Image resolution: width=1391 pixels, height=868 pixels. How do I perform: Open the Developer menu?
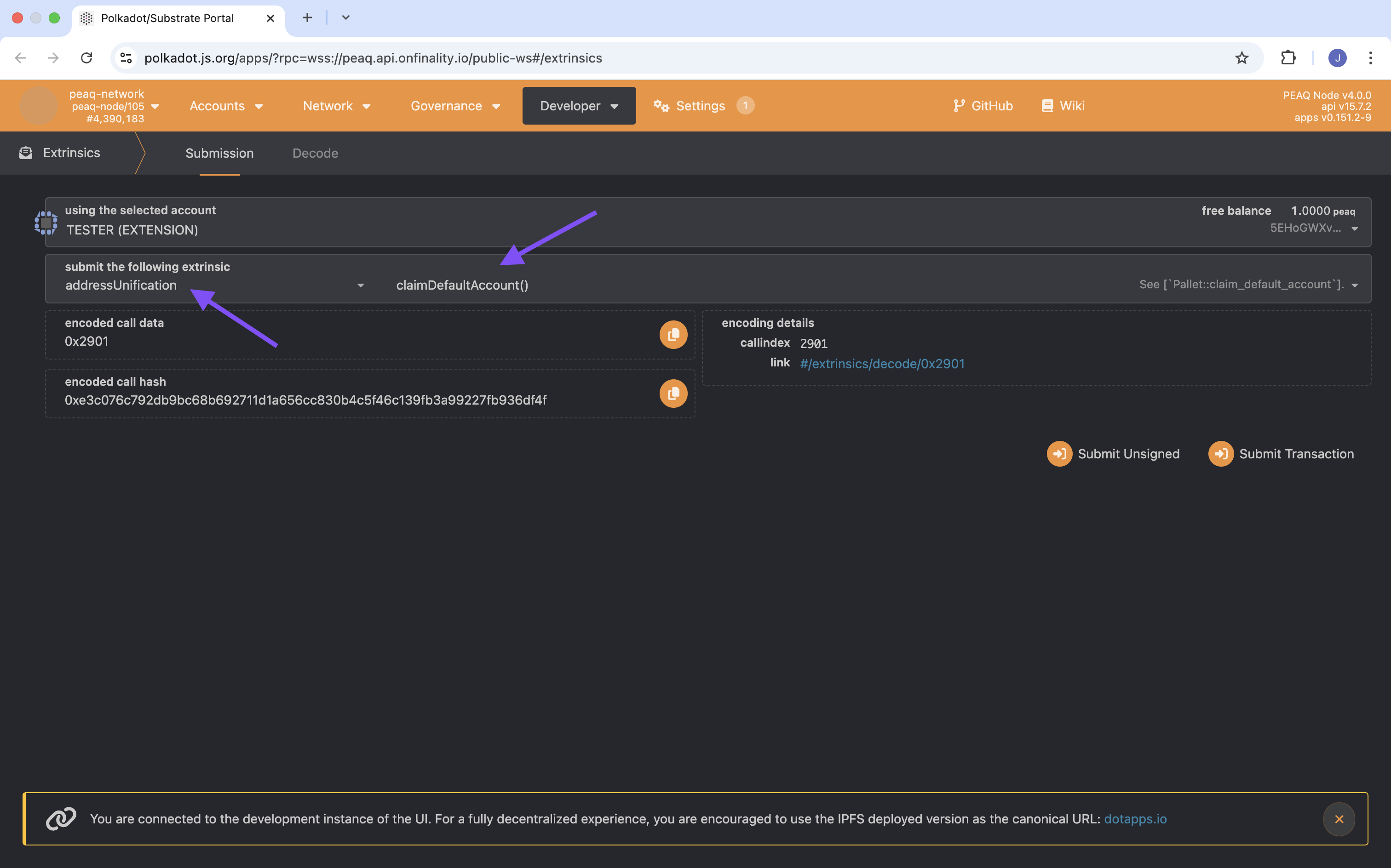(x=578, y=106)
